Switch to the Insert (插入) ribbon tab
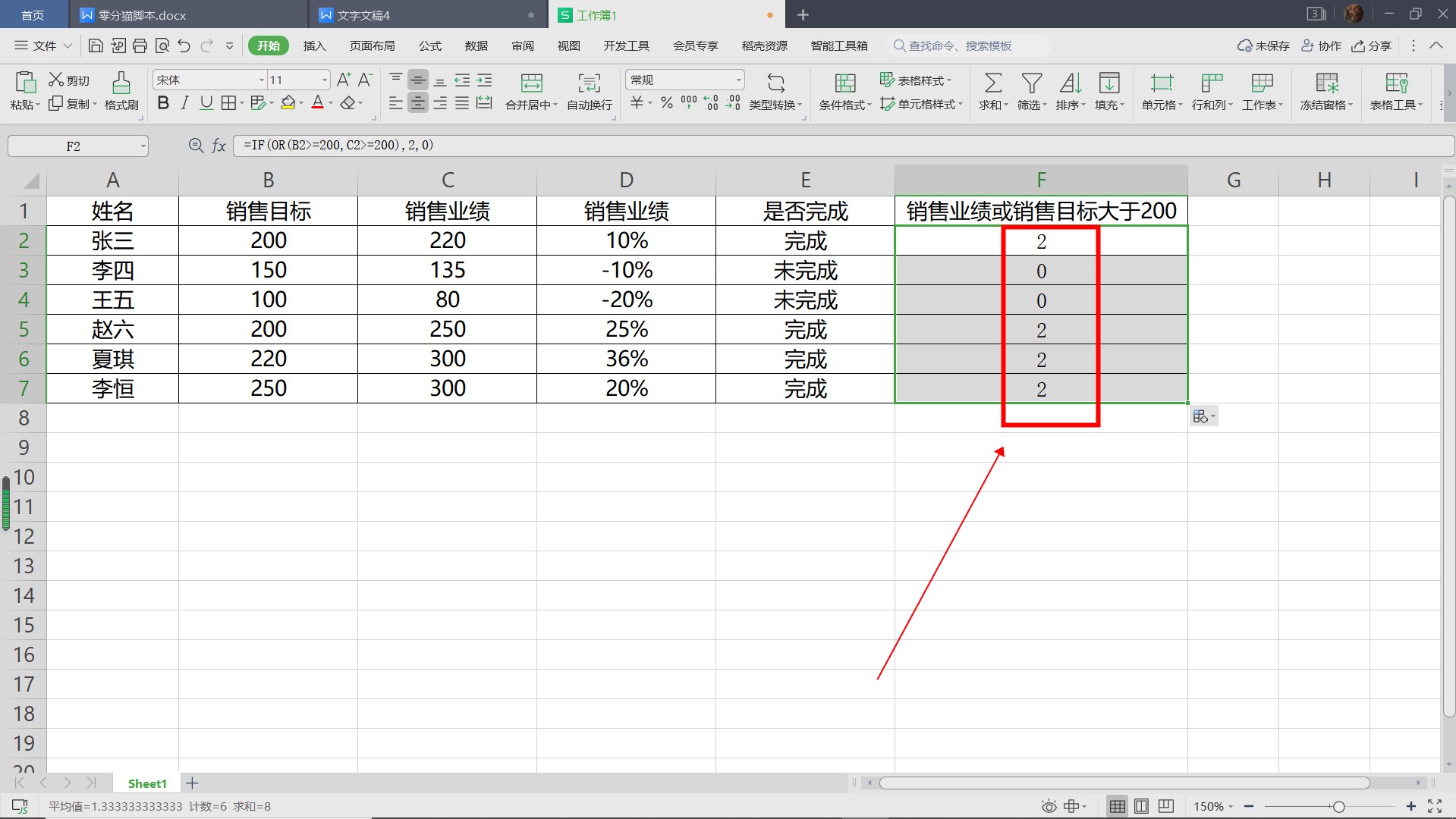Image resolution: width=1456 pixels, height=819 pixels. click(x=314, y=45)
